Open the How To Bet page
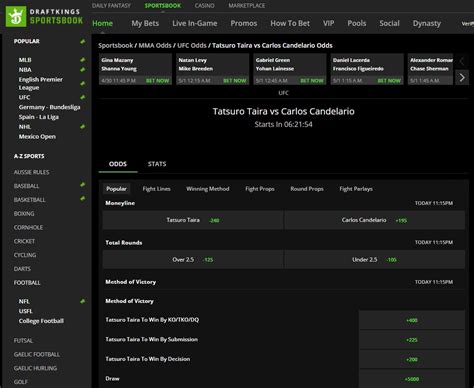The width and height of the screenshot is (474, 388). pyautogui.click(x=290, y=23)
